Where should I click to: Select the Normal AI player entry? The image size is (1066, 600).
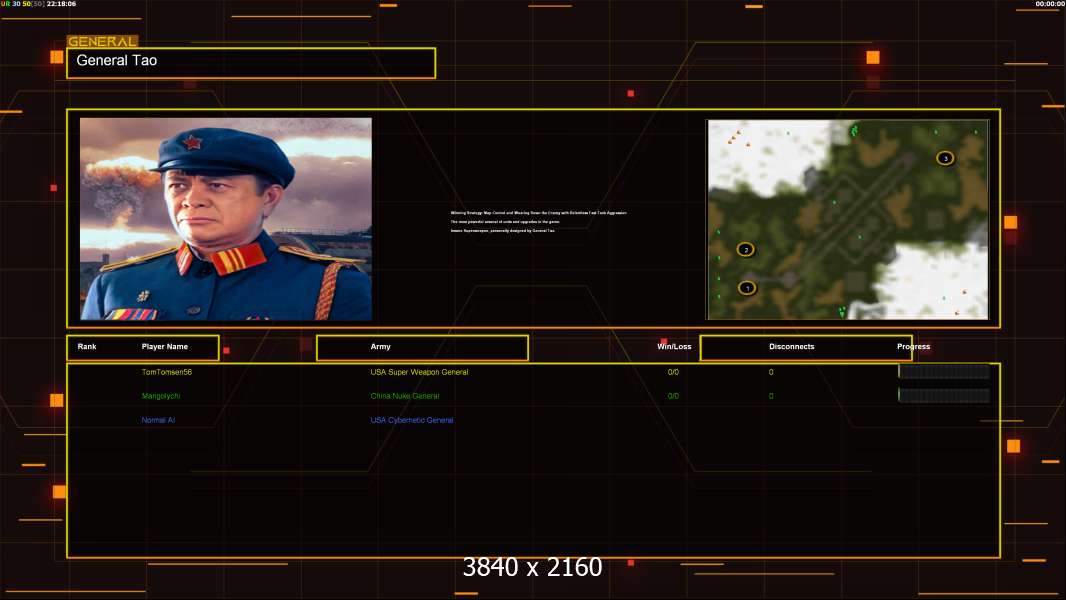158,420
